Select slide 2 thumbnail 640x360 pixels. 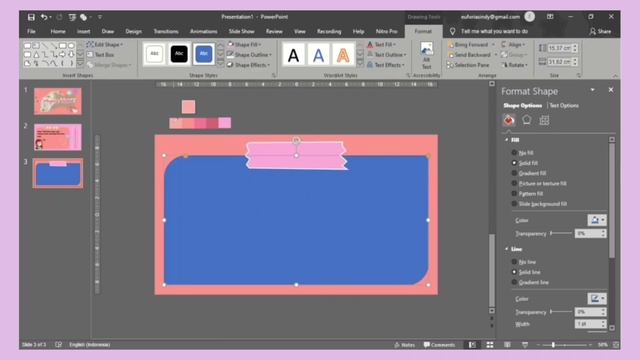coord(58,137)
